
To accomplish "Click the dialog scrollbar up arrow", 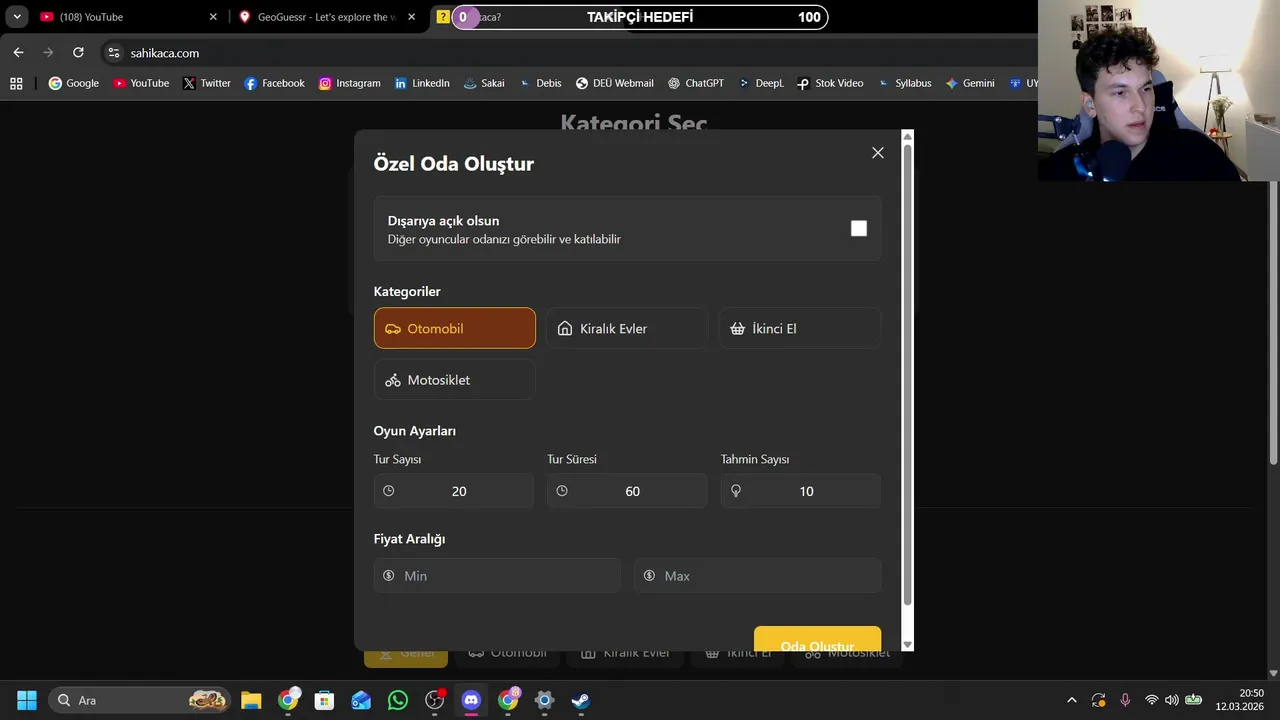I will [908, 136].
